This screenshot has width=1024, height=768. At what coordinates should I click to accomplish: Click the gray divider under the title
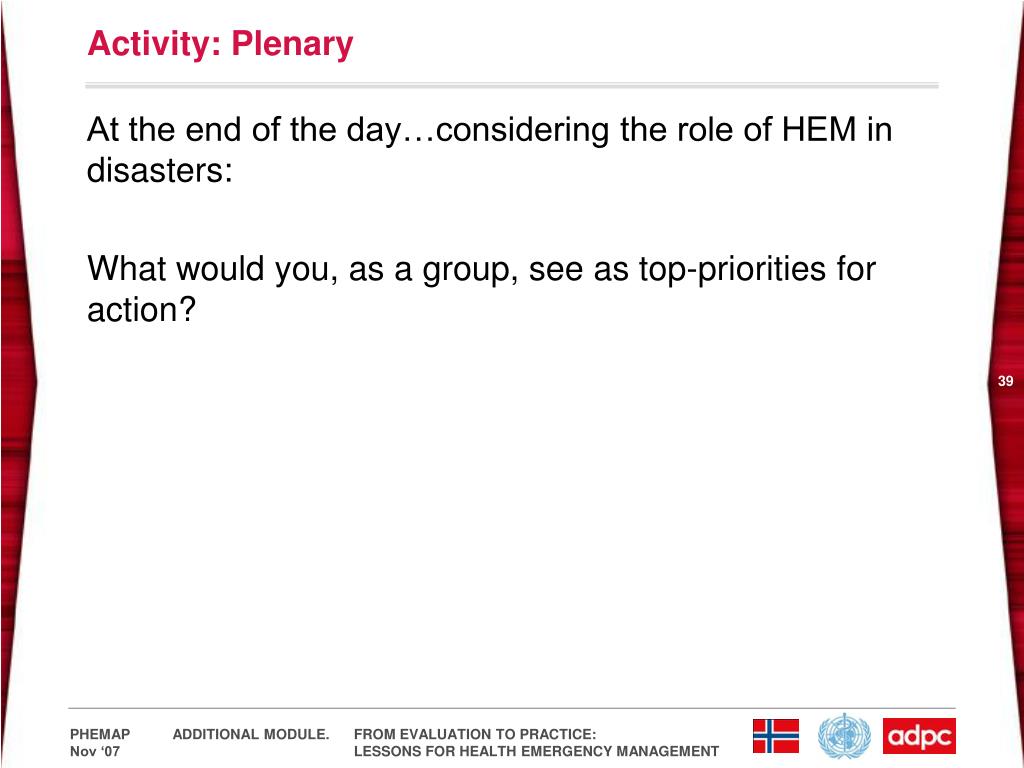pos(511,86)
